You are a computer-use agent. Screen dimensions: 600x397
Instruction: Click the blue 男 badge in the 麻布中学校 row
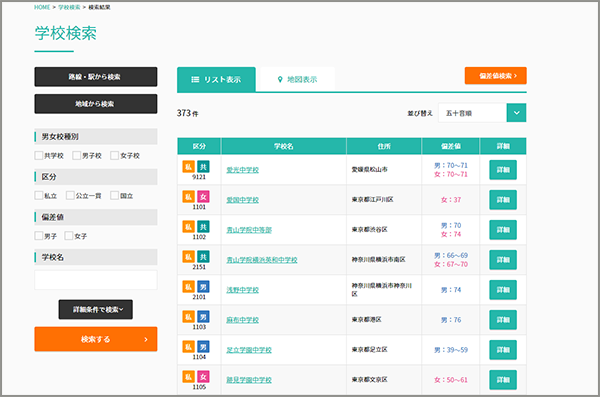pyautogui.click(x=203, y=317)
